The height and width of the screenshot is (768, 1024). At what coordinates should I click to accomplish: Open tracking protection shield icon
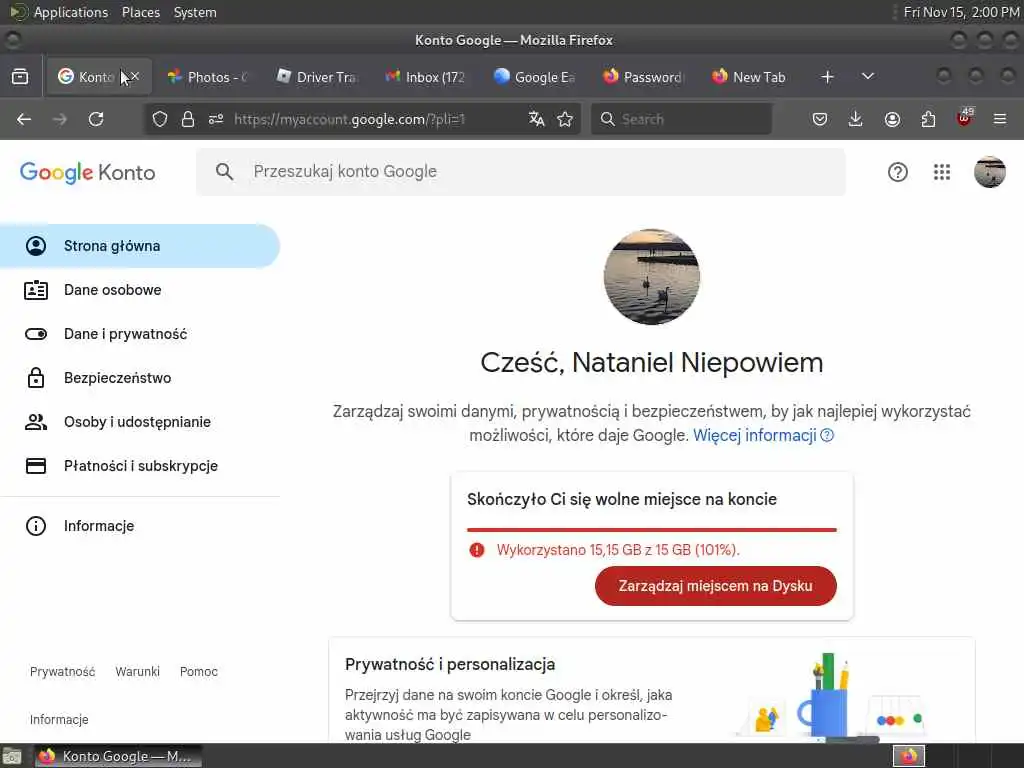coord(160,119)
